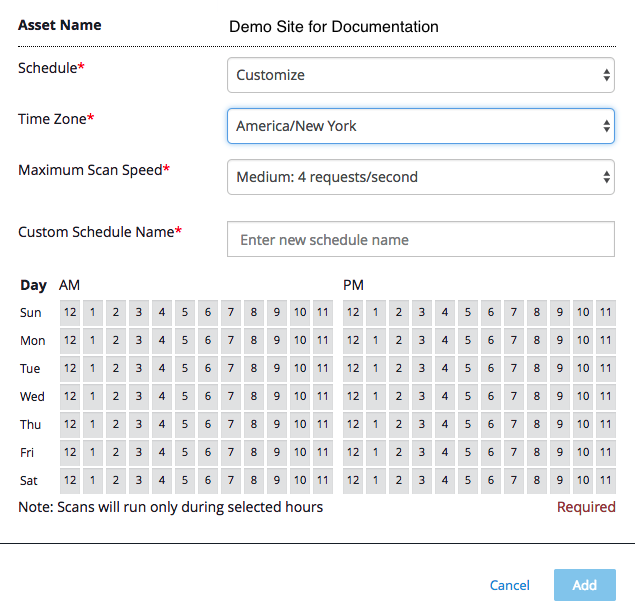The height and width of the screenshot is (607, 635).
Task: Select Thursday 12 PM hour cell
Action: (x=353, y=425)
